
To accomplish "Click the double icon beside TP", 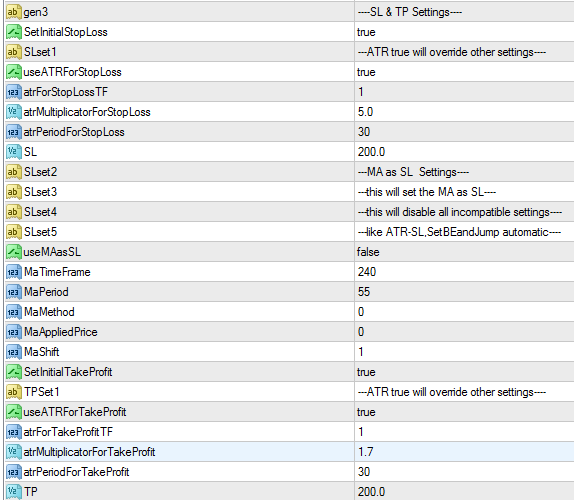I will point(14,492).
